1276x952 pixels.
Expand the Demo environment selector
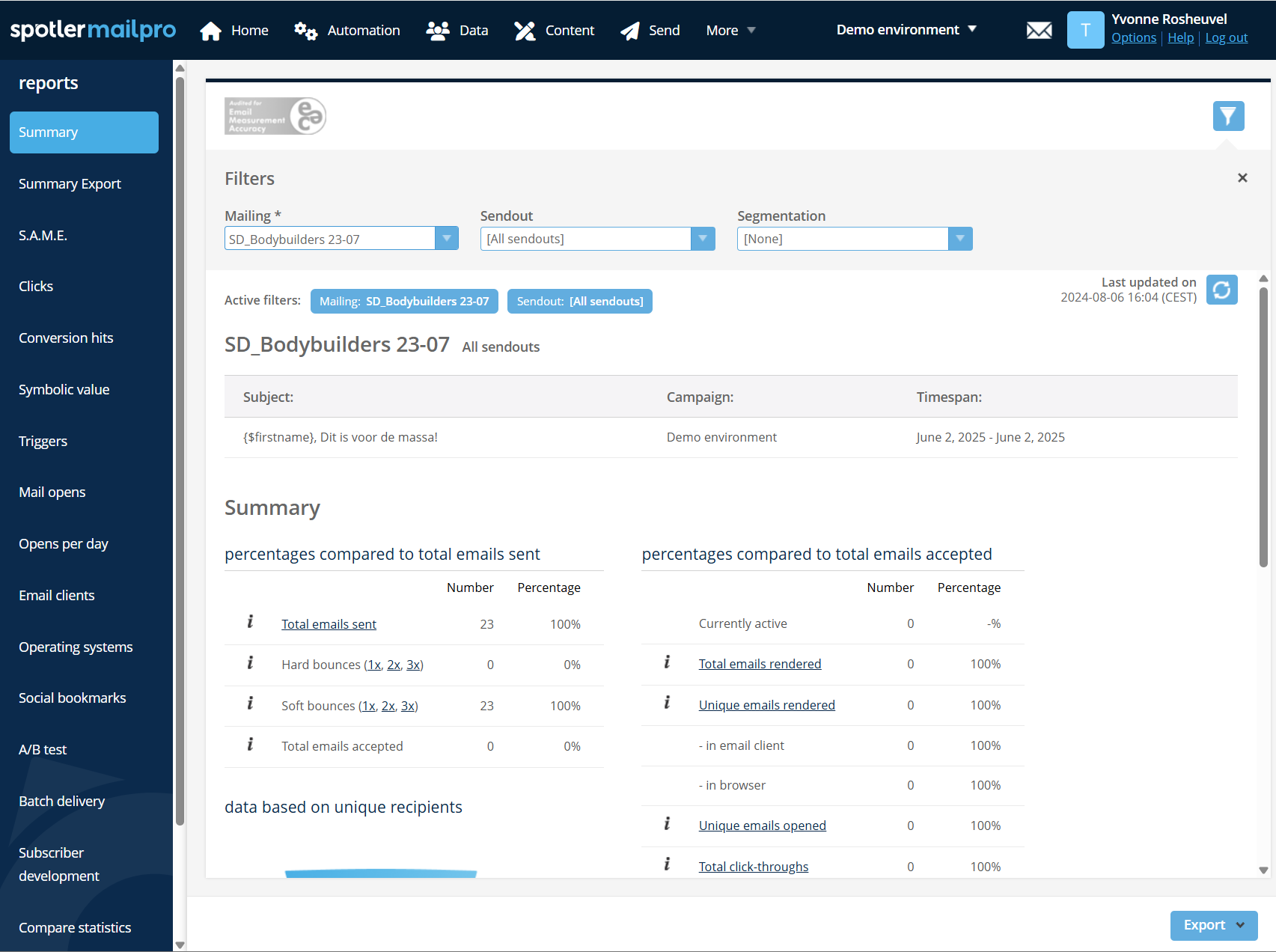tap(906, 30)
